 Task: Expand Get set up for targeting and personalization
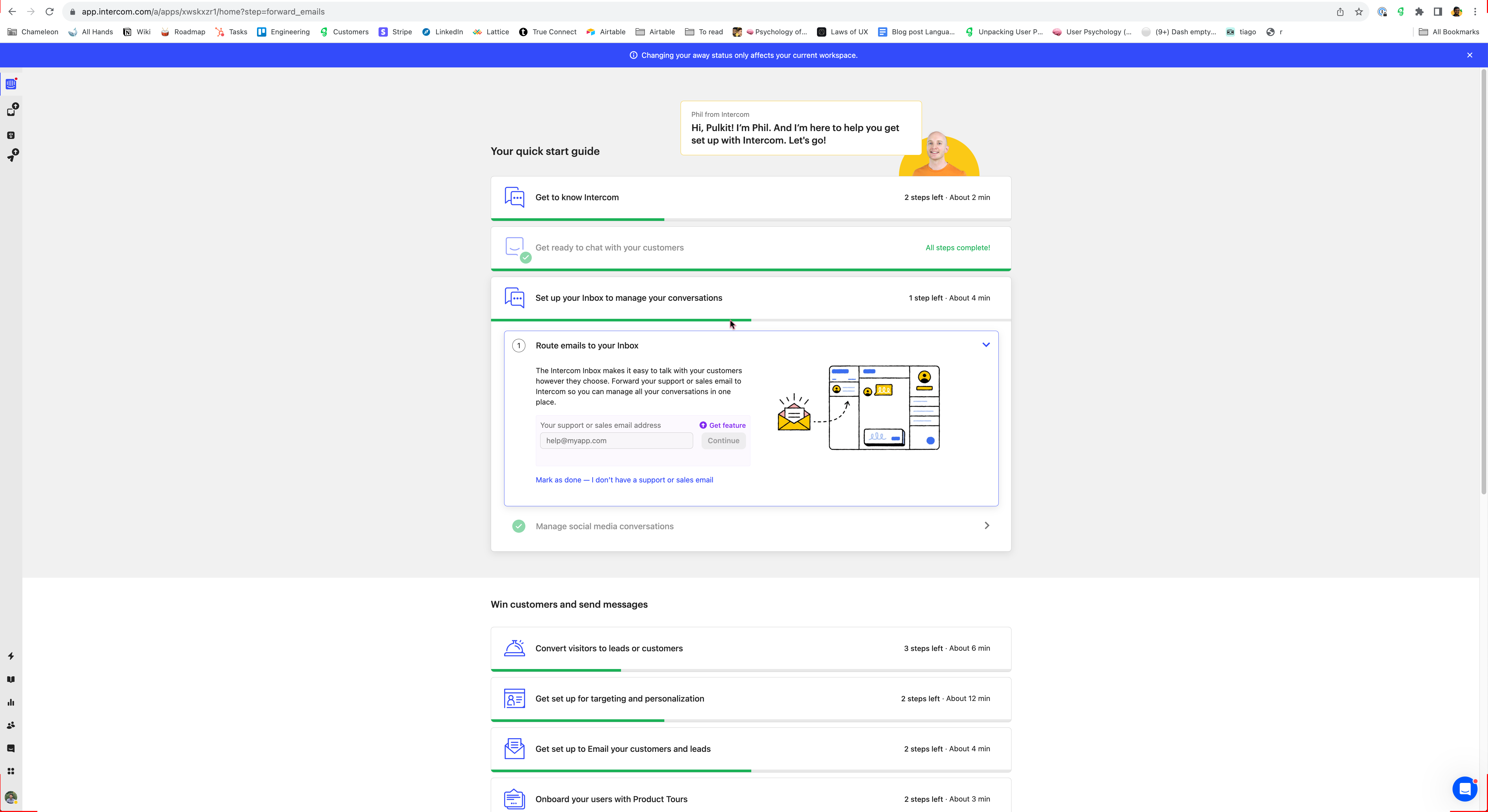coord(751,699)
